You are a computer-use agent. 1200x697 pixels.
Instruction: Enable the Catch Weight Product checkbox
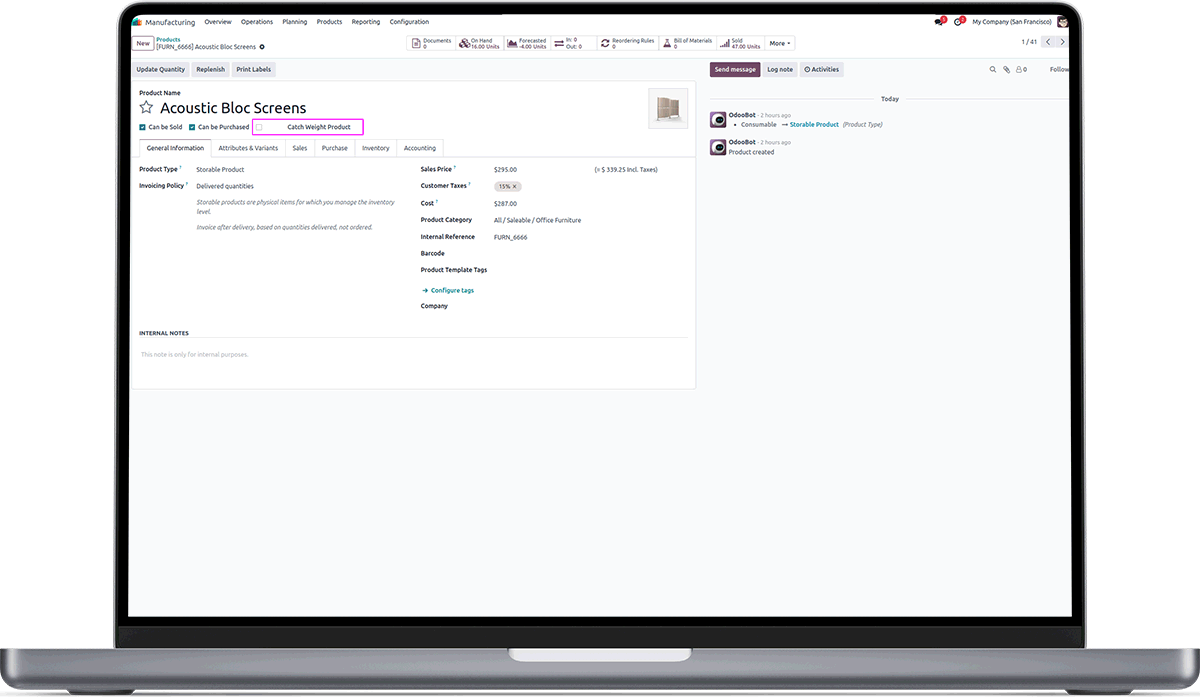tap(259, 127)
